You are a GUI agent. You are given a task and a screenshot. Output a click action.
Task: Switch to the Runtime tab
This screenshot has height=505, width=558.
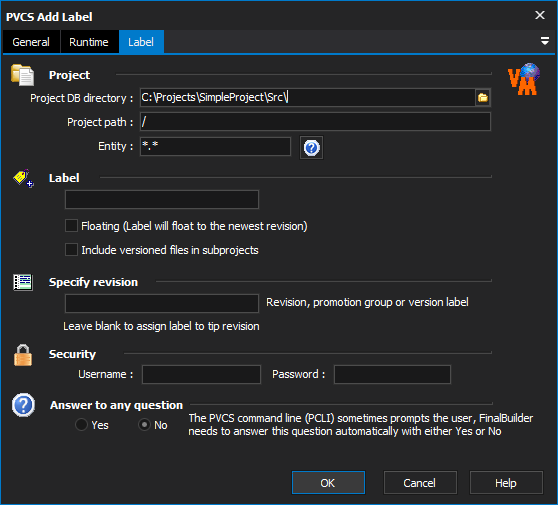(89, 42)
